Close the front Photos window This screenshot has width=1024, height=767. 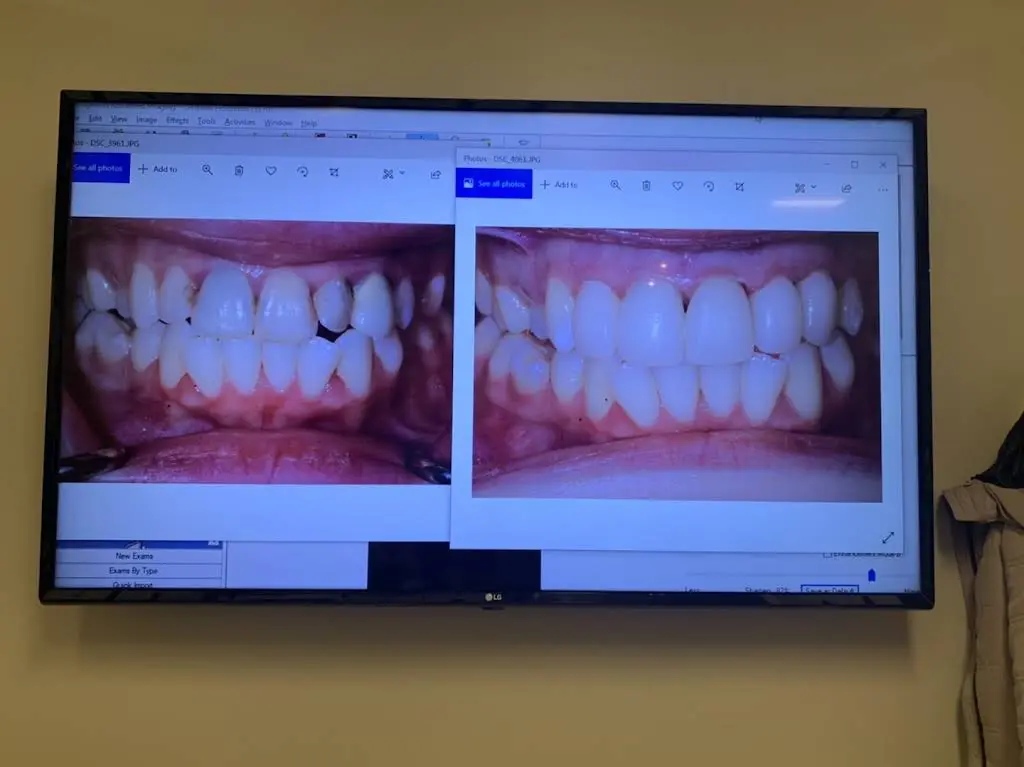pos(883,165)
